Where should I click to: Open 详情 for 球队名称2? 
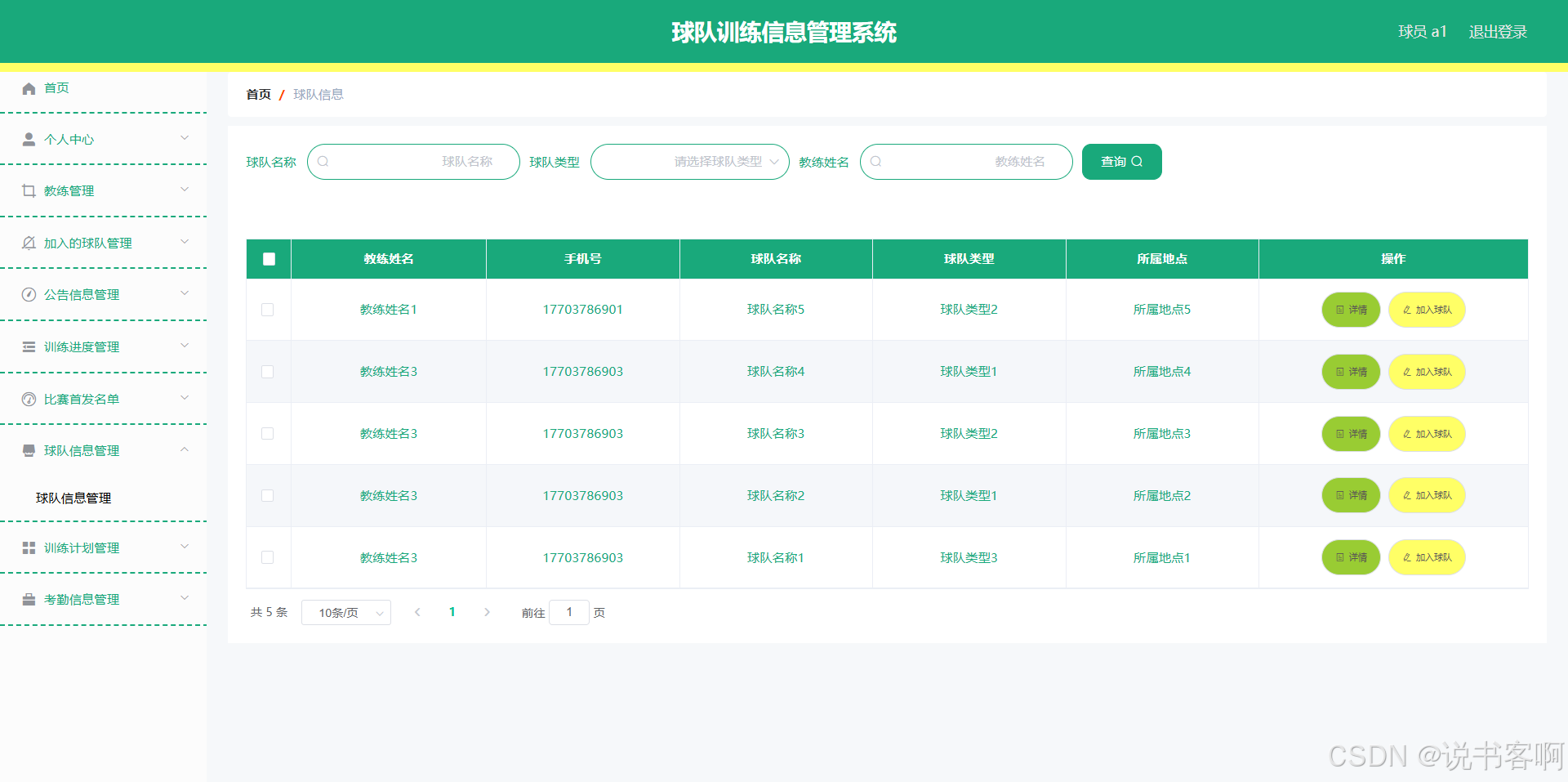coord(1351,495)
